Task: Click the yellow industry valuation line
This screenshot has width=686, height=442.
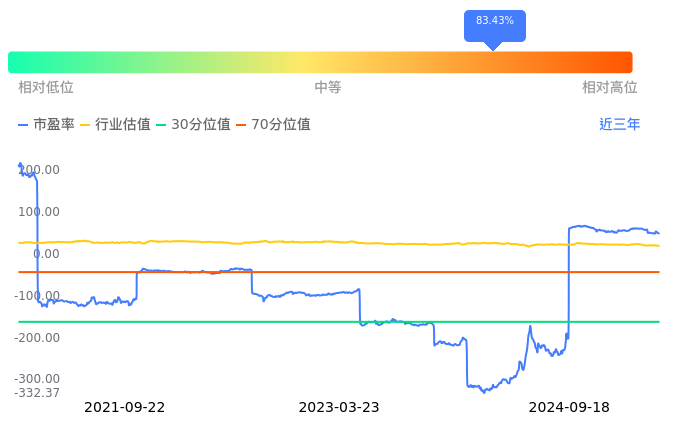Action: click(x=400, y=243)
